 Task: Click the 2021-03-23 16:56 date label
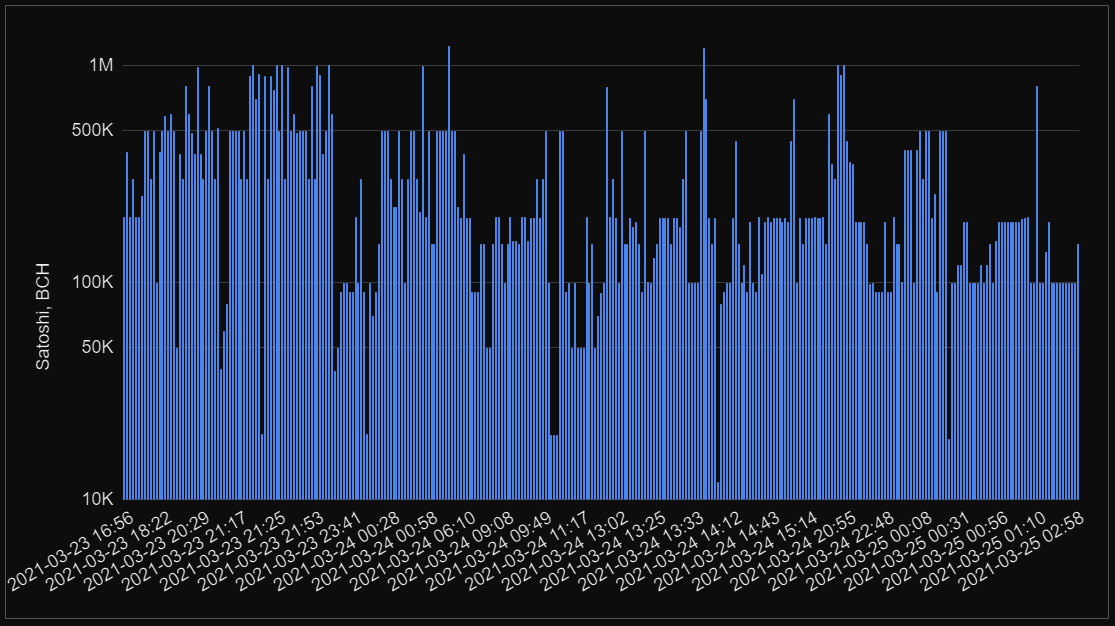click(x=71, y=551)
